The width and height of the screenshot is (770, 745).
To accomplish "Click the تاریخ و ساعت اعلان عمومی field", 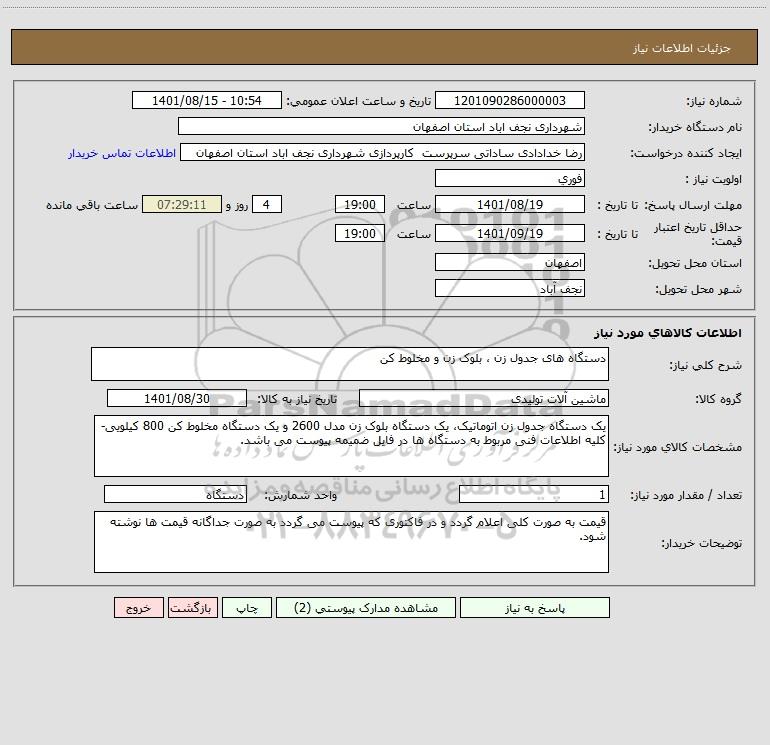I will tap(207, 101).
